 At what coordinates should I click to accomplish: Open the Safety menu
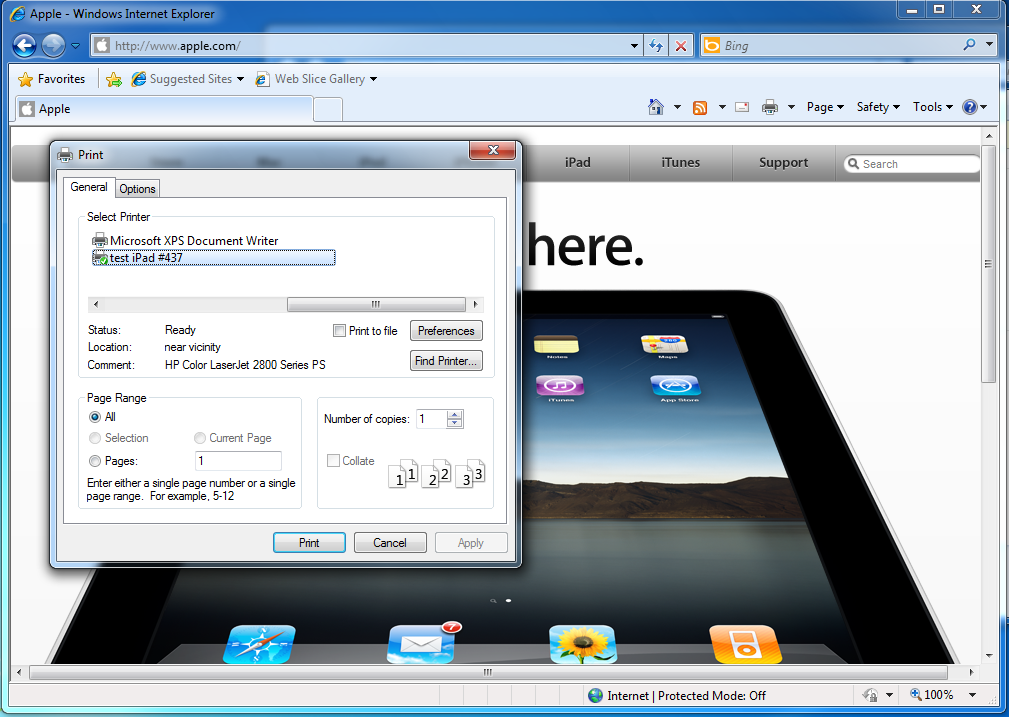[878, 107]
